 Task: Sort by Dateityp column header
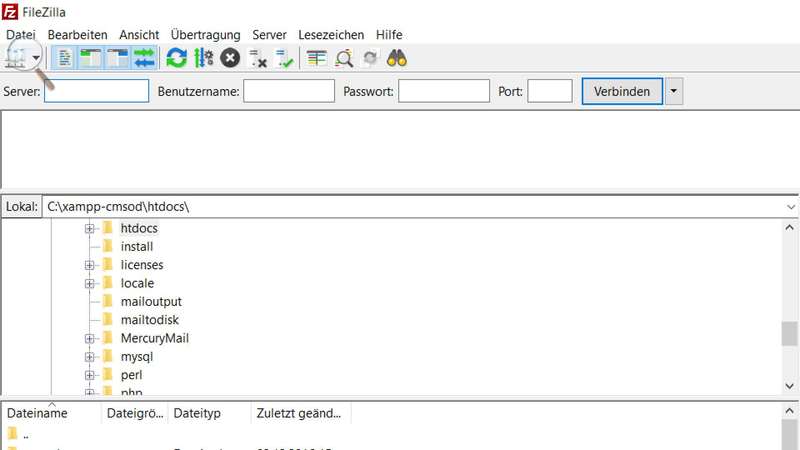209,413
